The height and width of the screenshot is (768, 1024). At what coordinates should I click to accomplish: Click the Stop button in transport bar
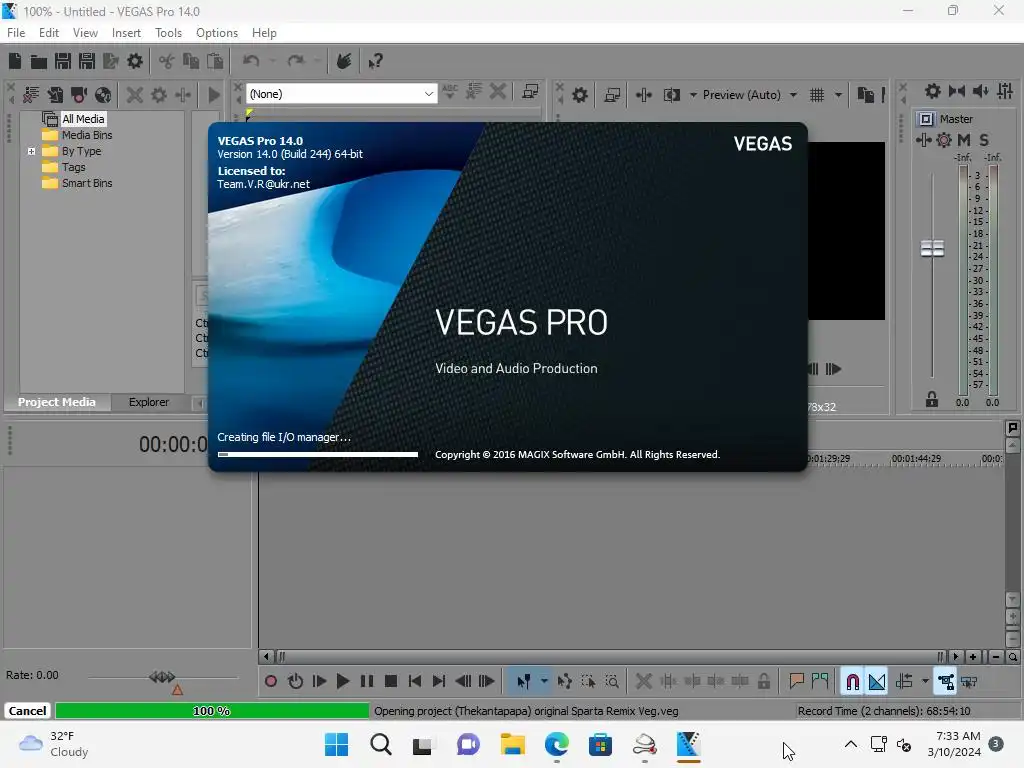[x=391, y=682]
